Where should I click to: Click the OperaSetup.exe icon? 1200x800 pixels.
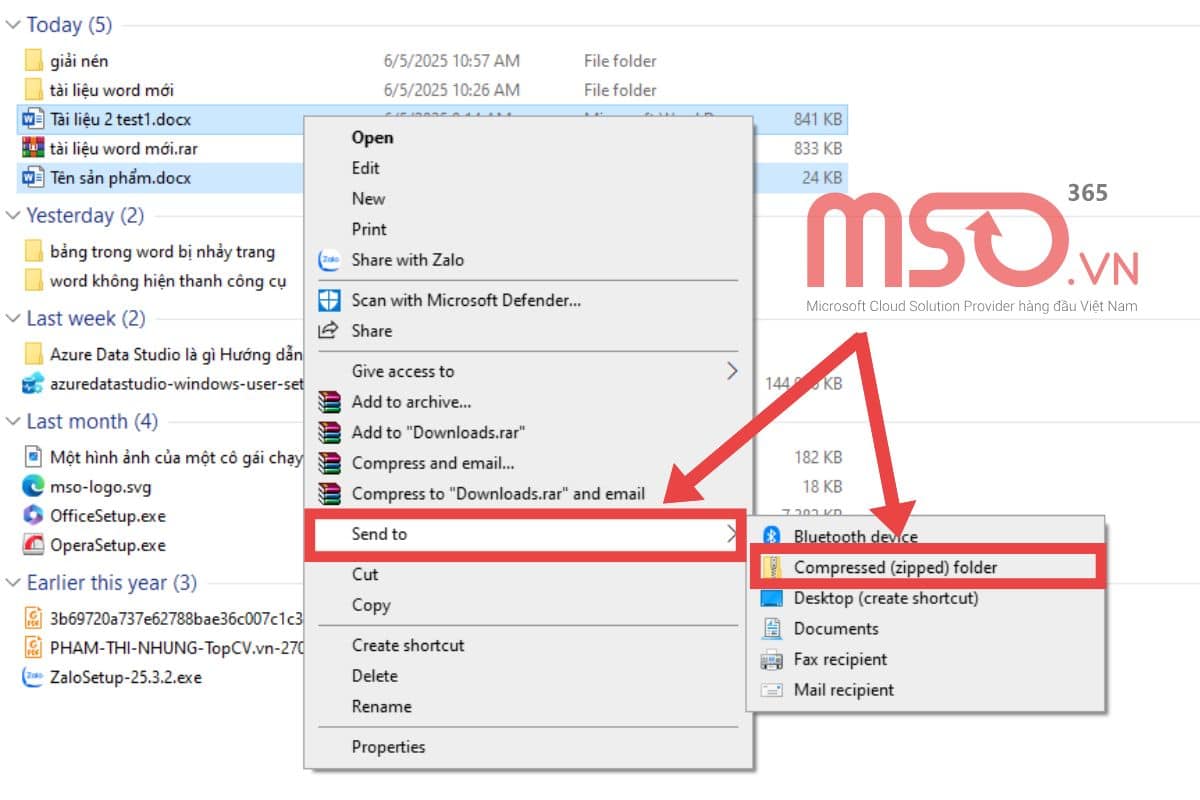pyautogui.click(x=33, y=545)
